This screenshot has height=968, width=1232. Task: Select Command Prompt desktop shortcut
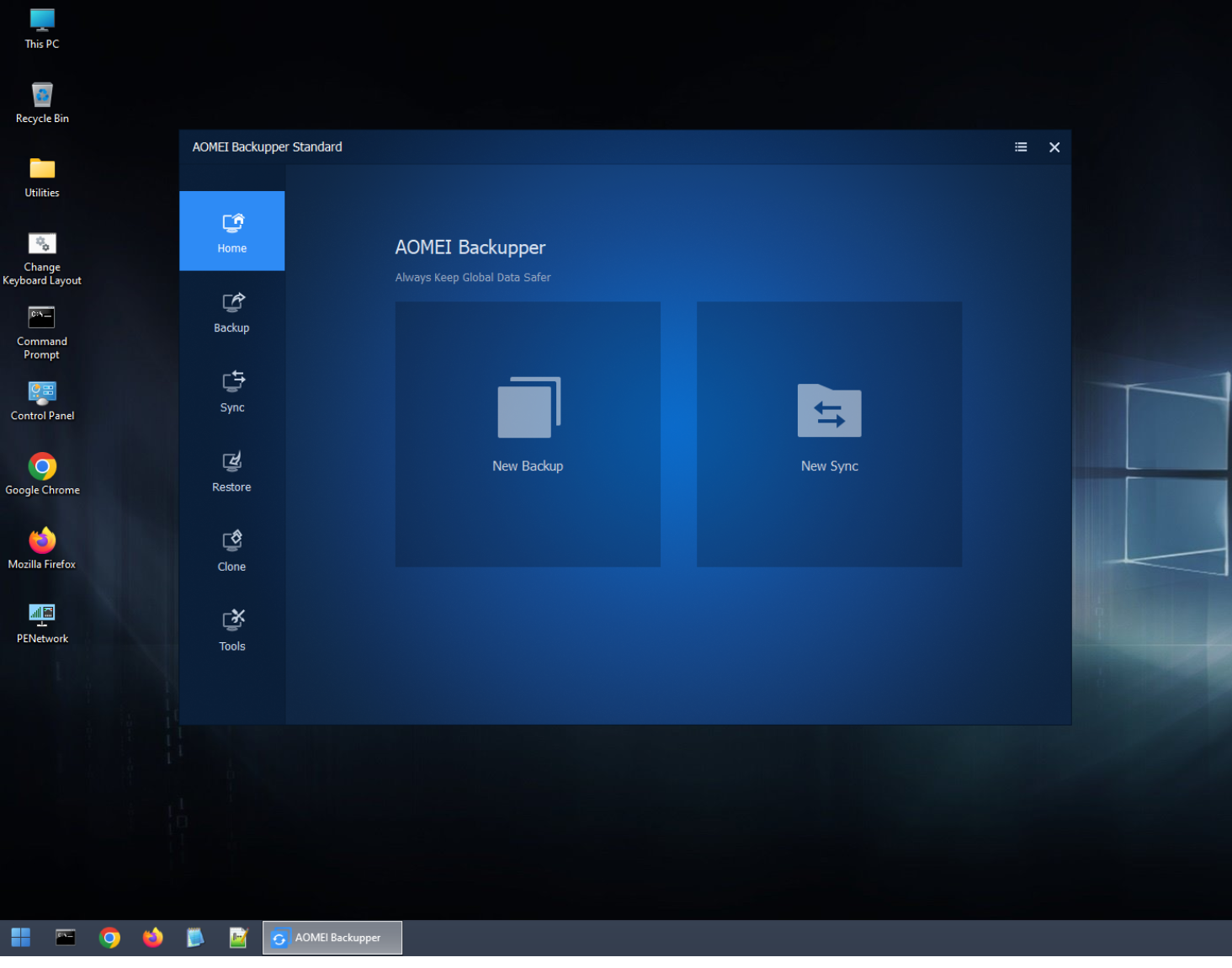pyautogui.click(x=42, y=332)
